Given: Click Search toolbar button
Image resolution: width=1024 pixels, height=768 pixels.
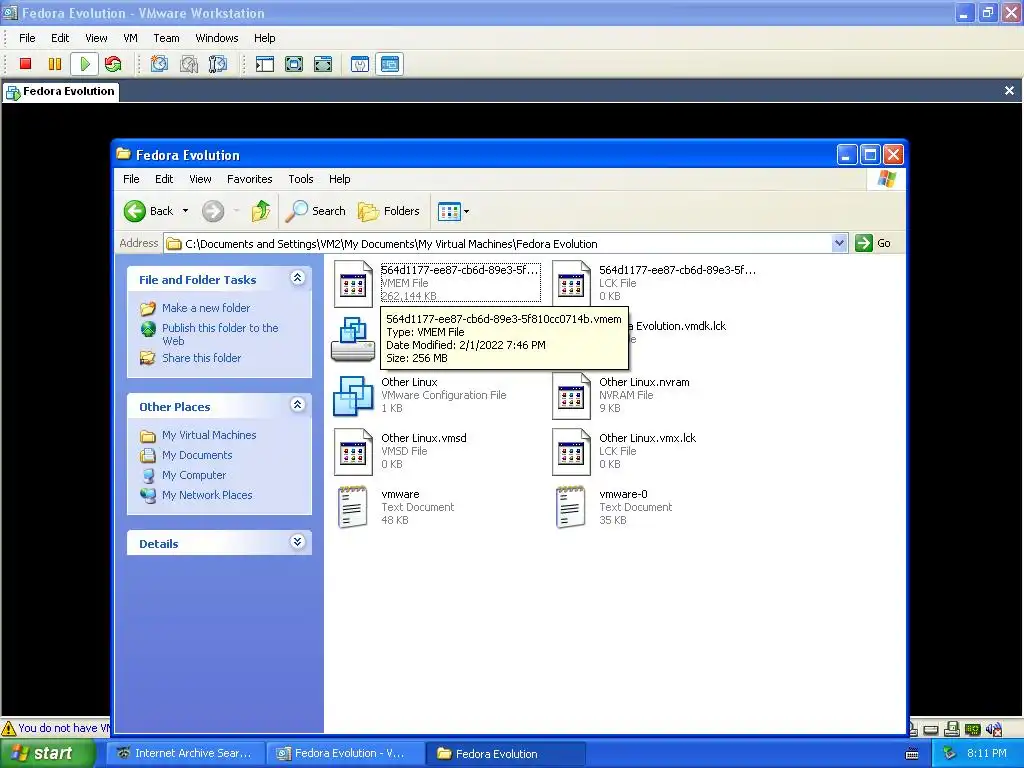Looking at the screenshot, I should coord(316,211).
